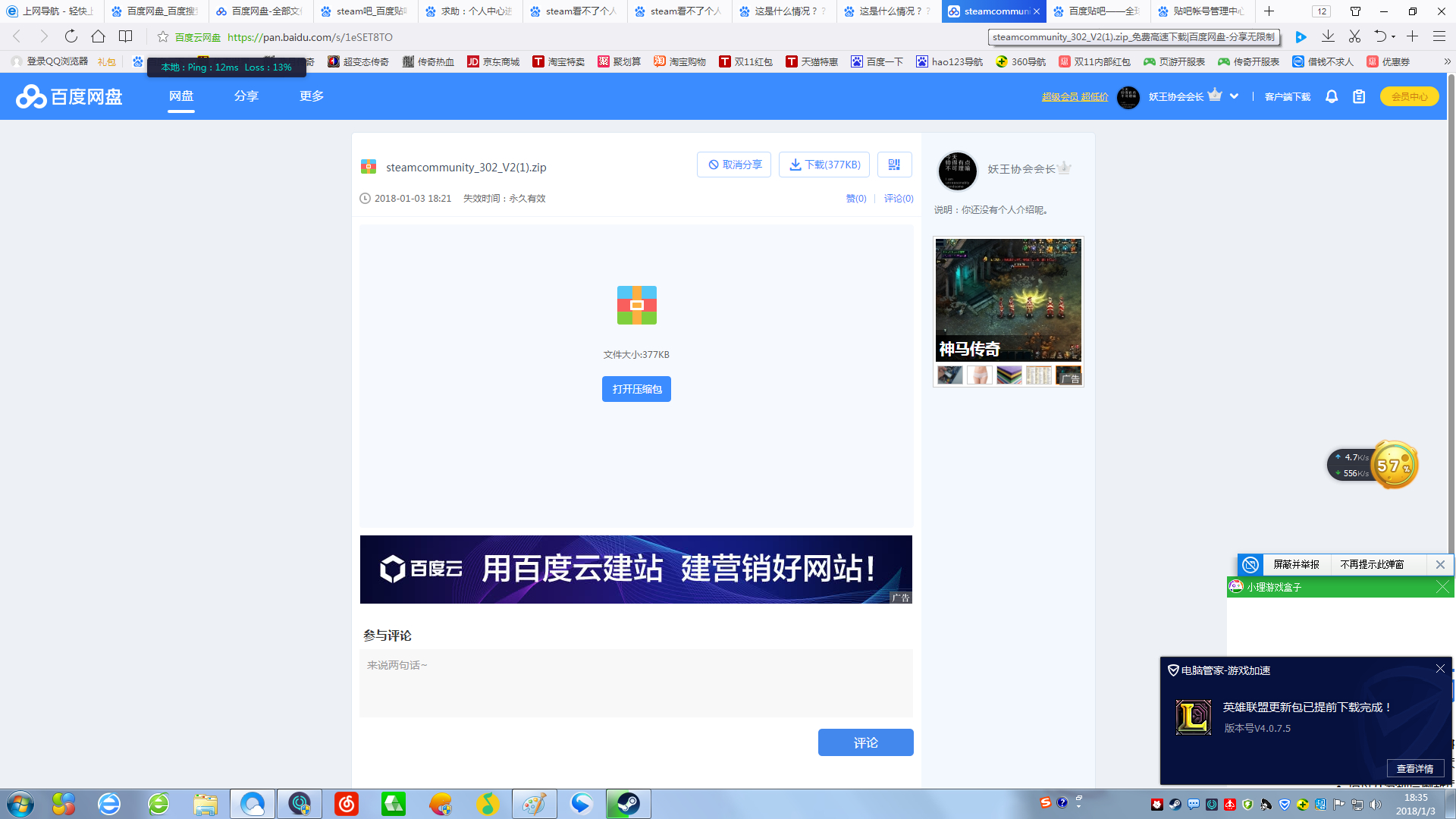The width and height of the screenshot is (1456, 819).
Task: Start the scissors screenshot tool
Action: coord(1354,36)
